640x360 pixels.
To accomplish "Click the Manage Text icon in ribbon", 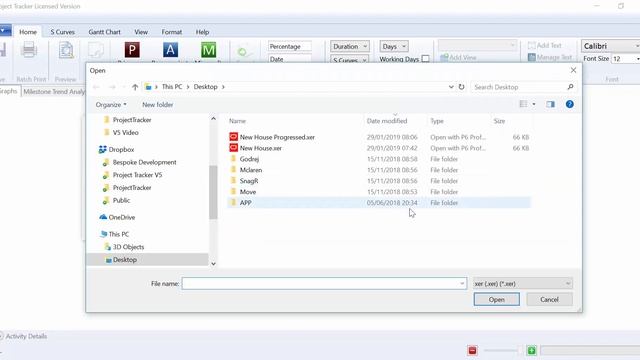I will click(531, 58).
